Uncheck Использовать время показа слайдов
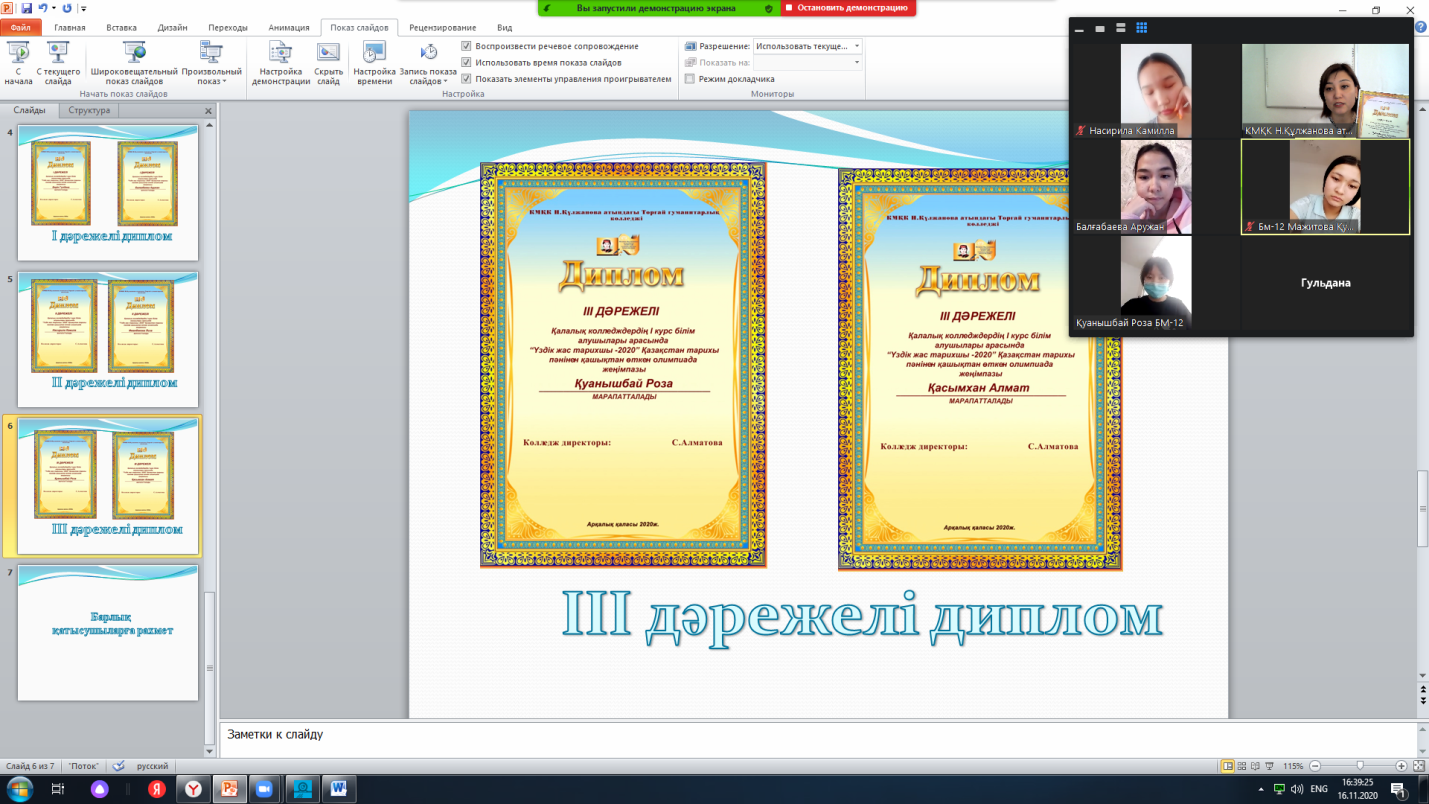Screen dimensions: 1429x804 [x=467, y=62]
